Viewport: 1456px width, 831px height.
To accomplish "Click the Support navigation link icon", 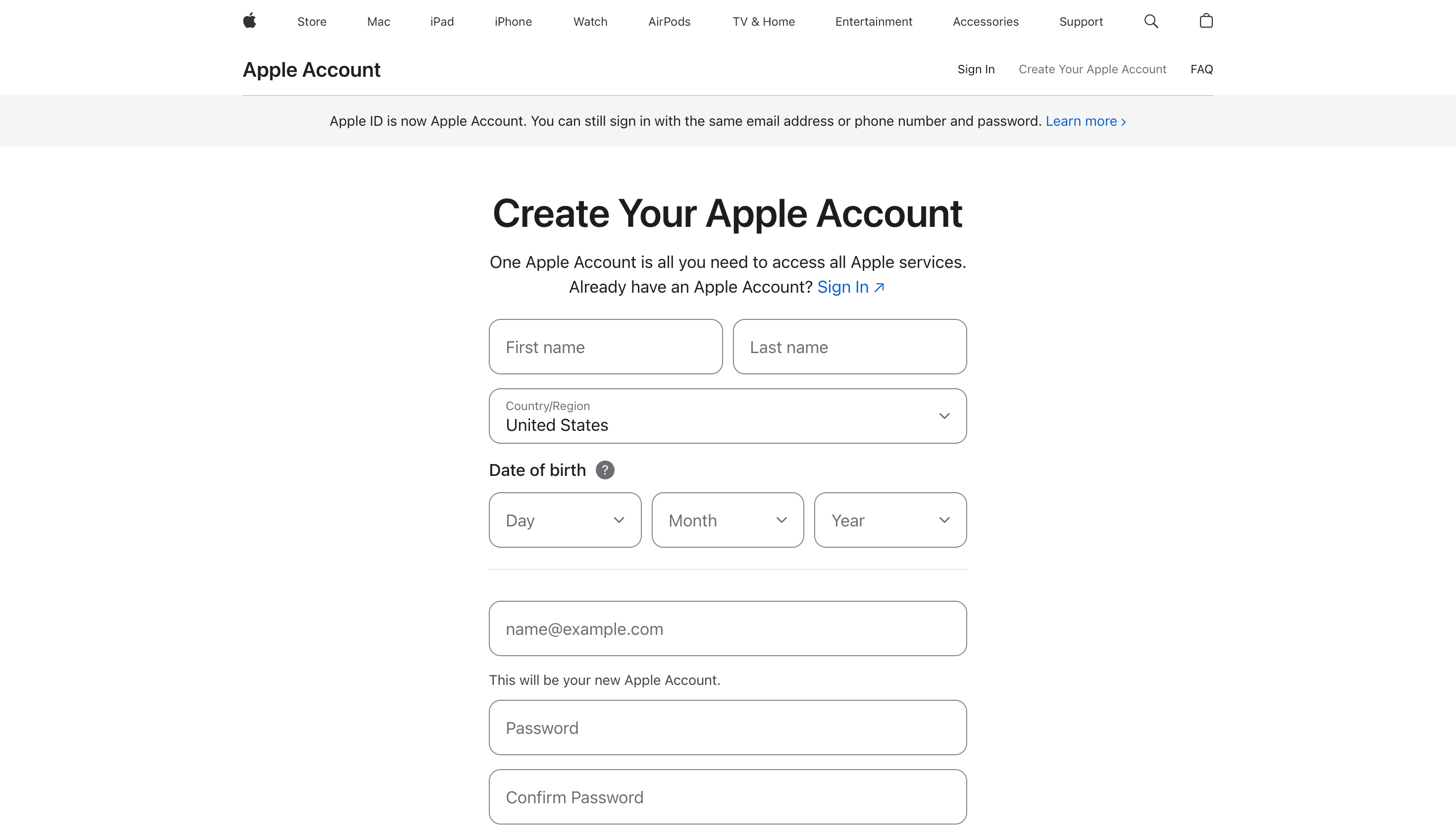I will [x=1081, y=21].
